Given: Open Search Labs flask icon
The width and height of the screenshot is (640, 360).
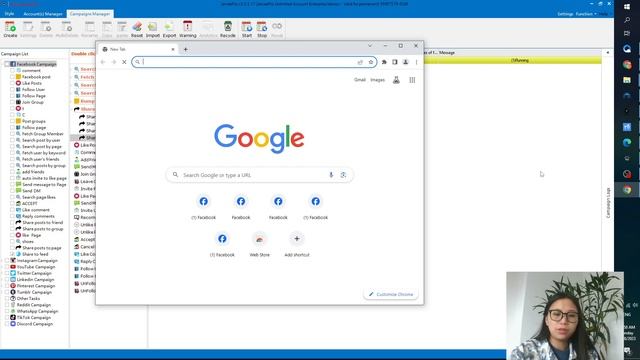Looking at the screenshot, I should click(396, 80).
